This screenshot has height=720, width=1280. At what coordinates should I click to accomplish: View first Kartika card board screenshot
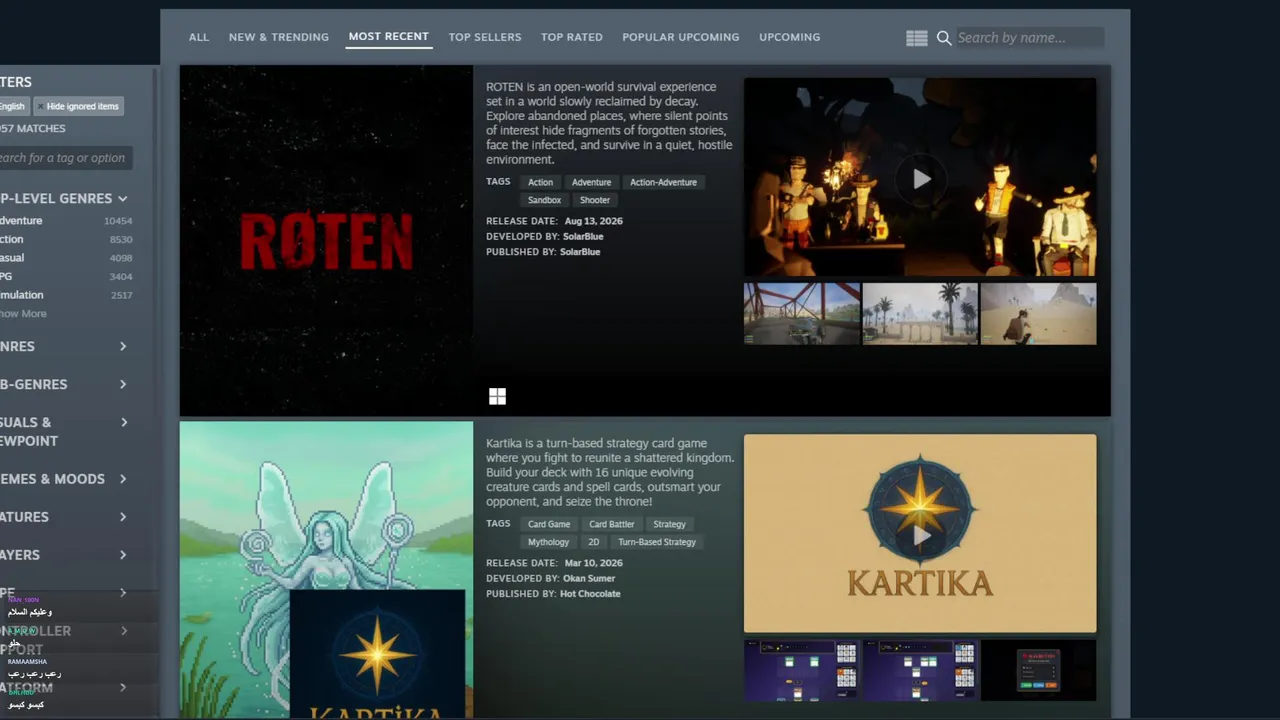pos(802,670)
